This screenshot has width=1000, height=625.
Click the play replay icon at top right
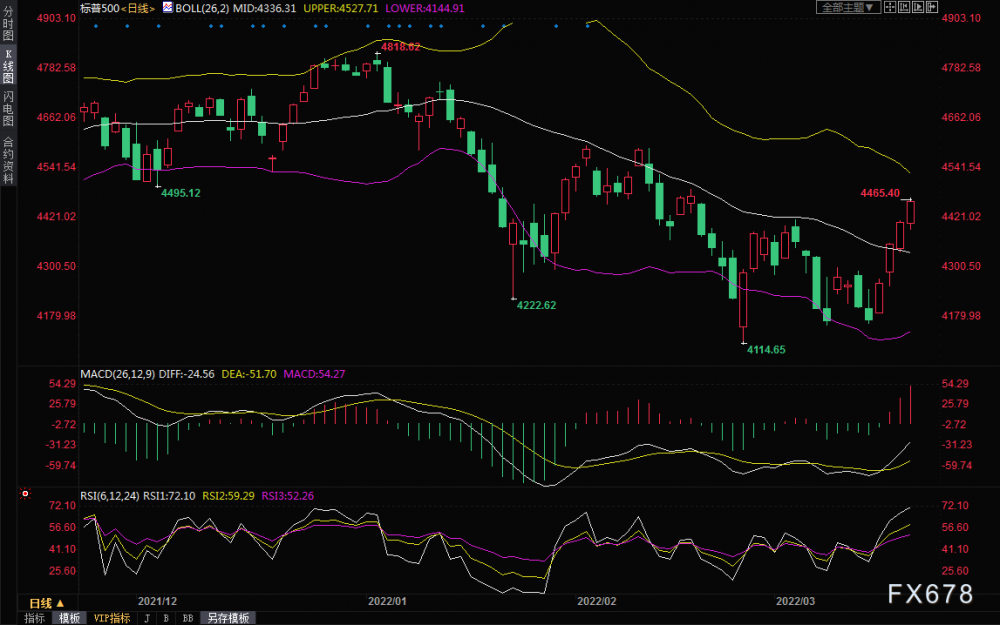pos(918,7)
